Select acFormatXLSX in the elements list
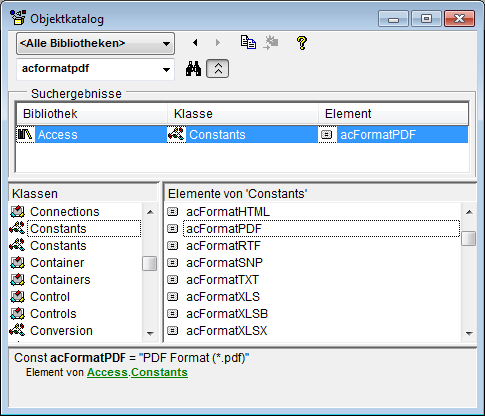Image resolution: width=485 pixels, height=416 pixels. [x=227, y=331]
